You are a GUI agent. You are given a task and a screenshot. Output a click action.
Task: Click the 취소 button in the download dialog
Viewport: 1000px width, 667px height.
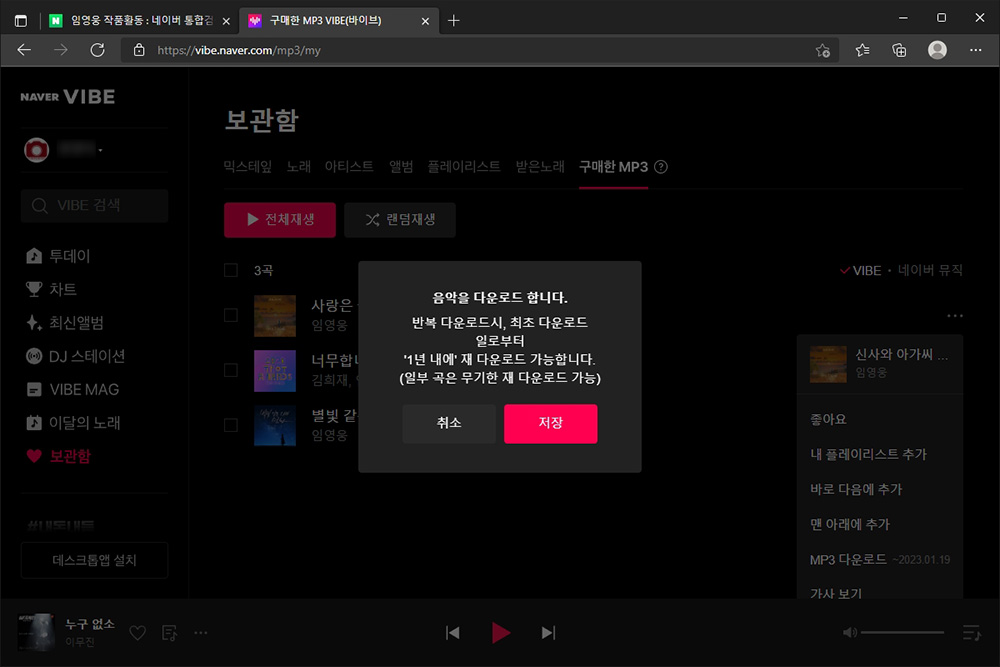tap(449, 423)
